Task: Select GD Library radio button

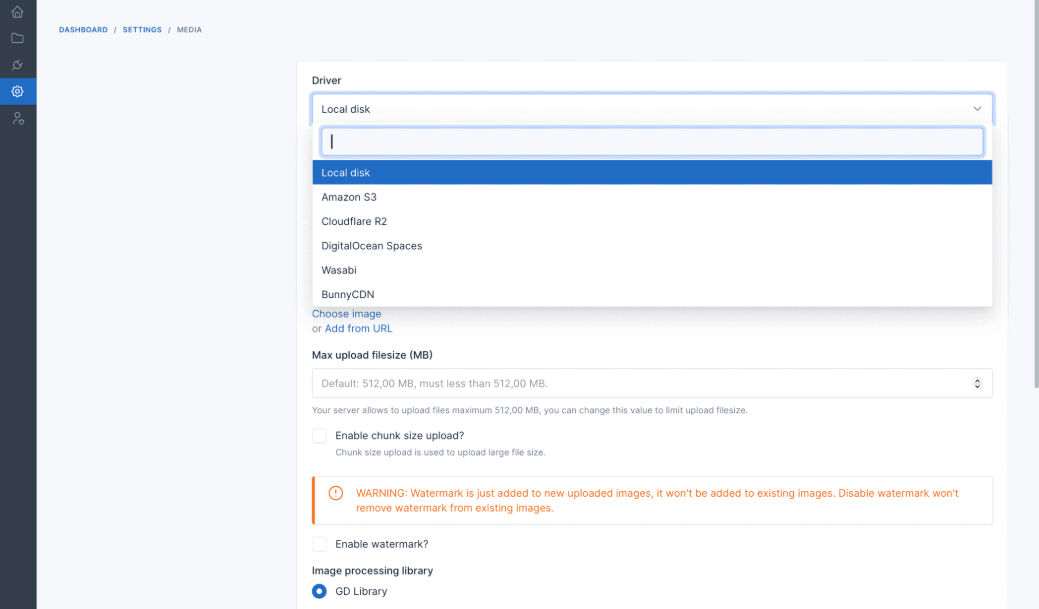Action: [319, 591]
